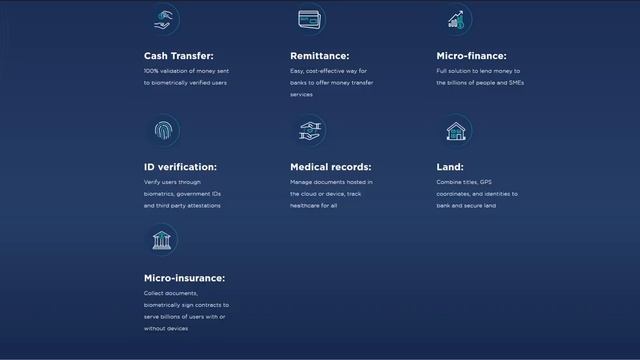Select the 'Medical records:' heading
Viewport: 640px width, 360px height.
(x=331, y=167)
